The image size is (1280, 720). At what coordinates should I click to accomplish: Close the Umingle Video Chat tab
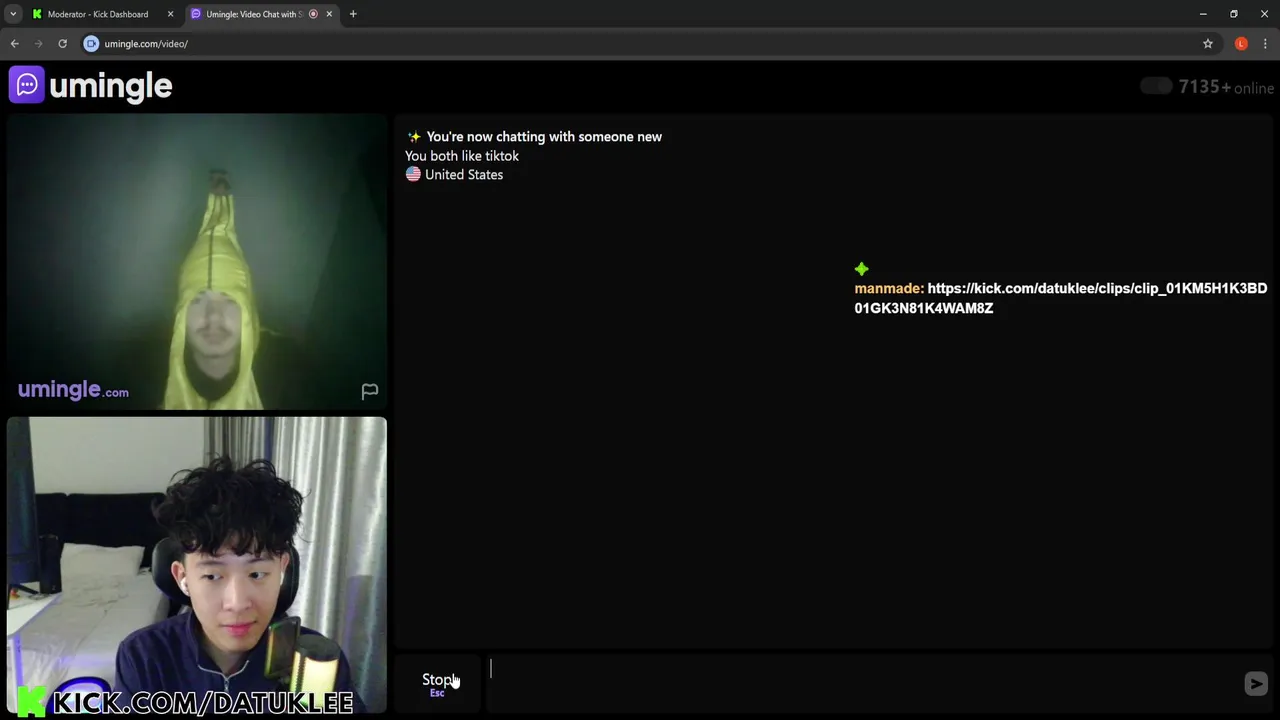(329, 14)
